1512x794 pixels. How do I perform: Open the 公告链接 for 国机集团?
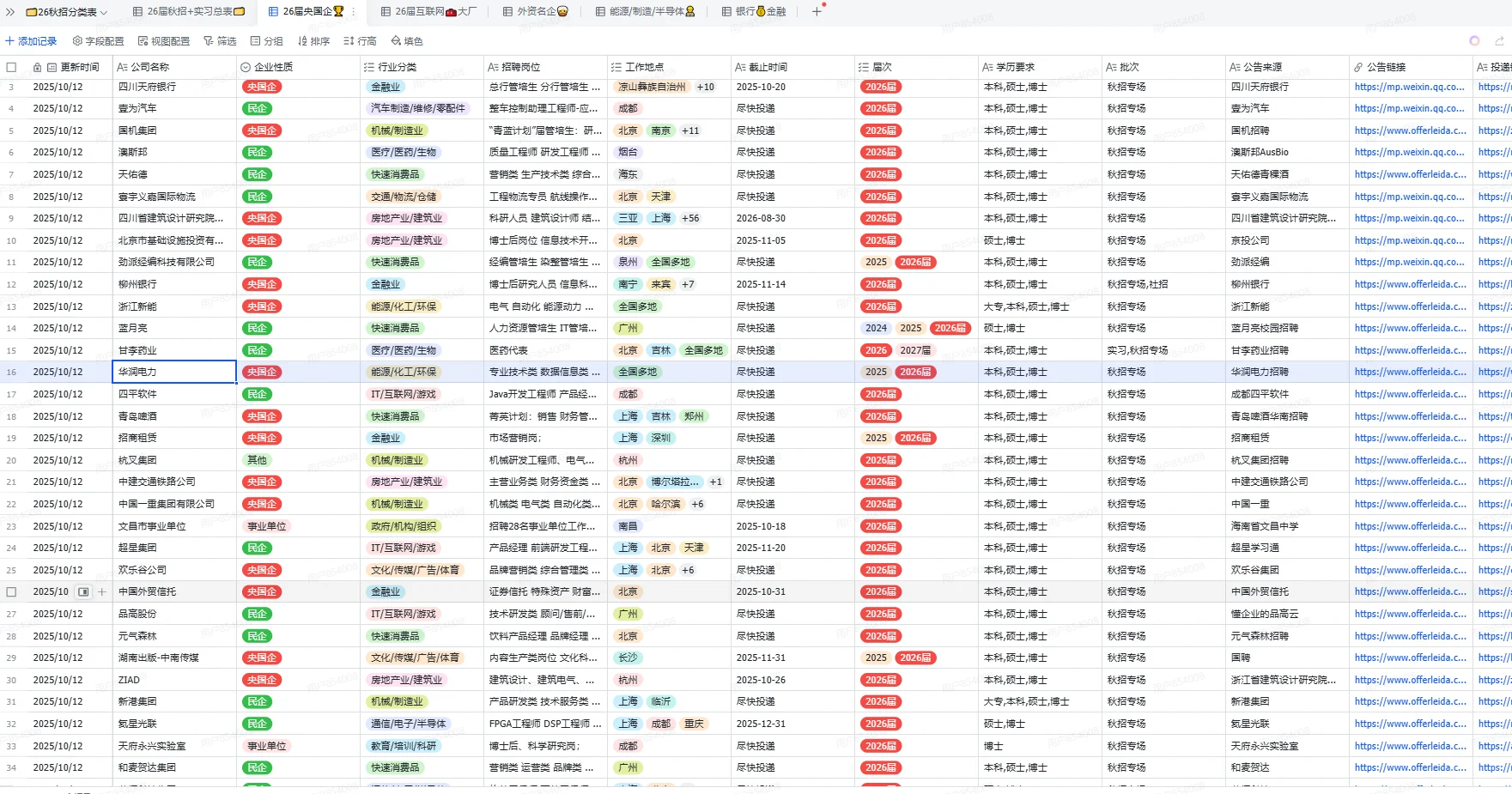tap(1411, 130)
